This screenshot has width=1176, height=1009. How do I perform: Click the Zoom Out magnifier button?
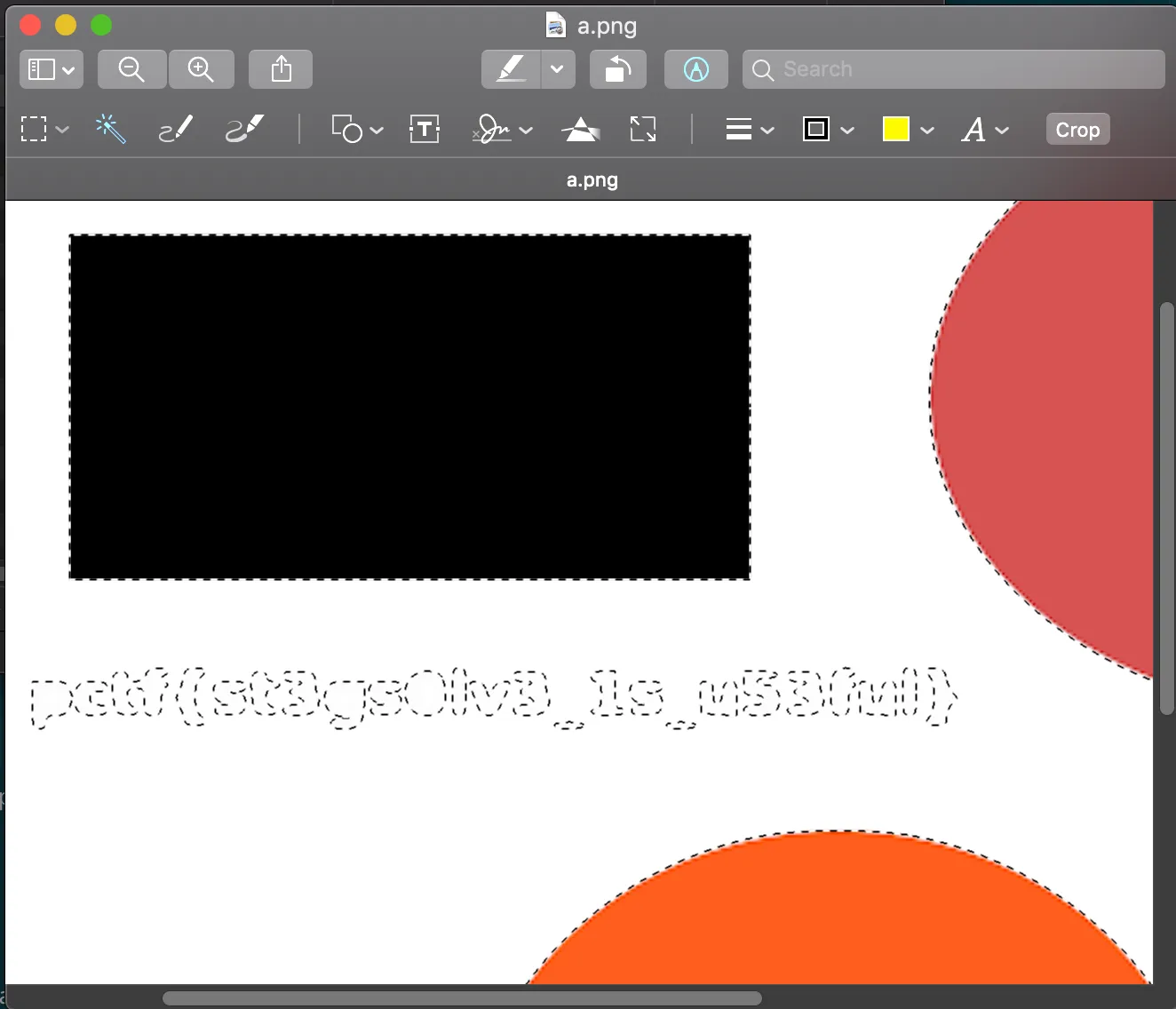click(131, 69)
